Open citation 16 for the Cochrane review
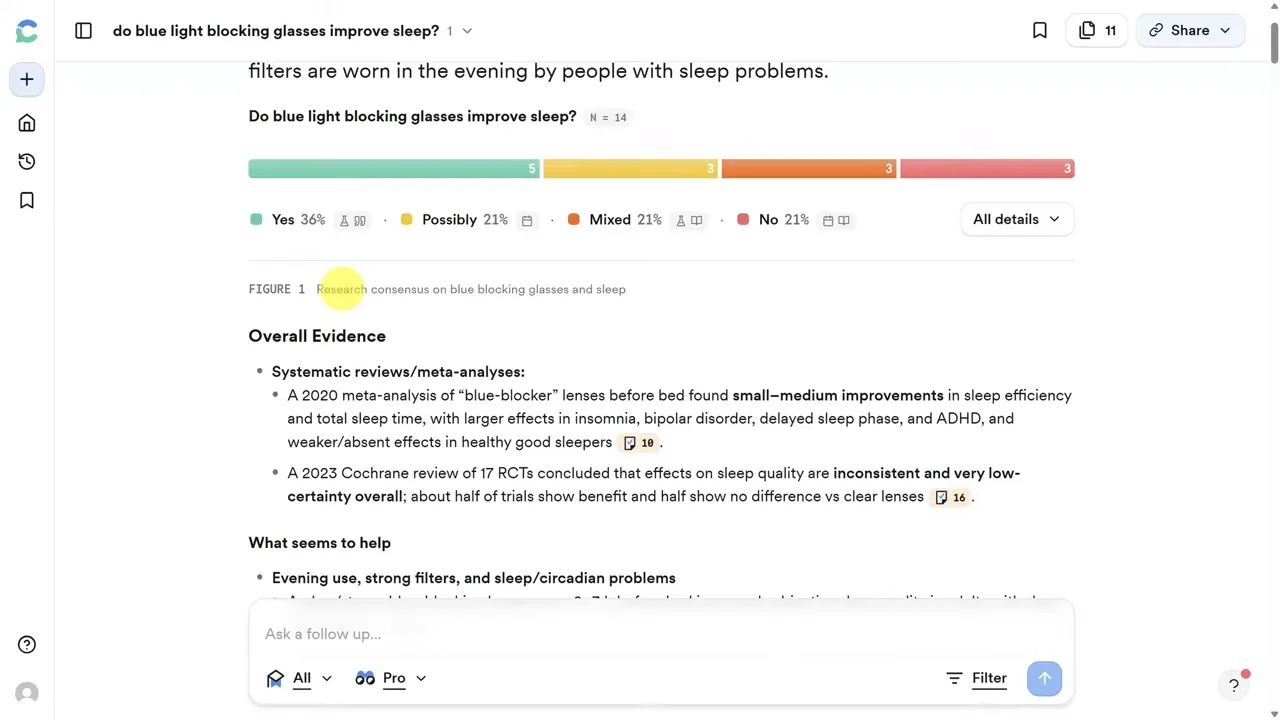 tap(948, 497)
